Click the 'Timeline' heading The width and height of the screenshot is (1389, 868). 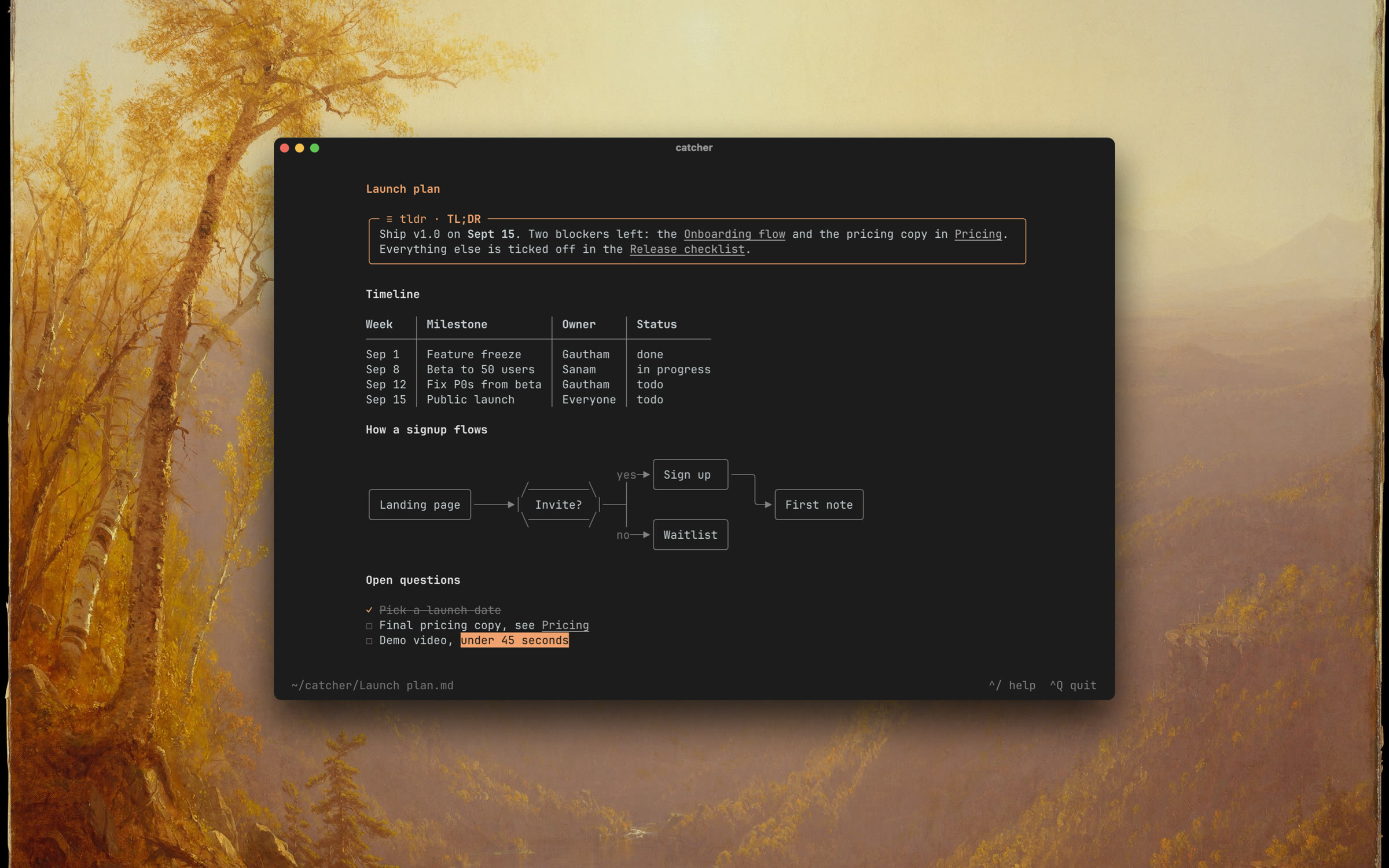392,295
